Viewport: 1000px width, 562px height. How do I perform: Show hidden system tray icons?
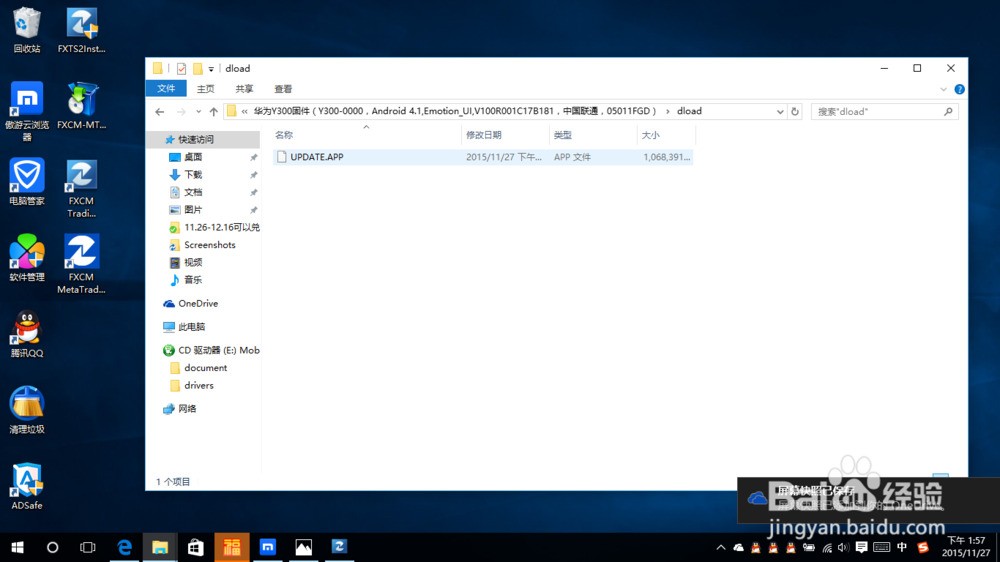point(721,547)
